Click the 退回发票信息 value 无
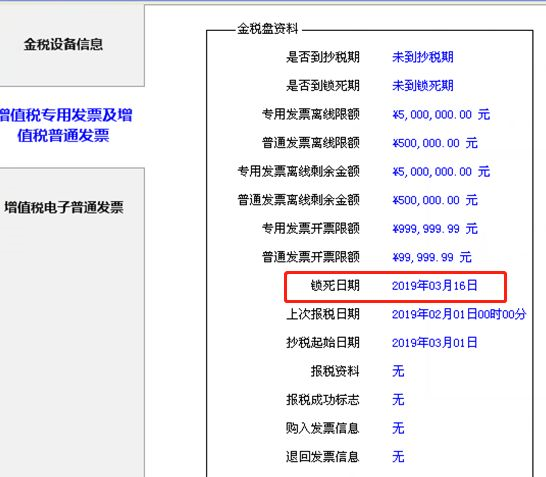 point(398,457)
